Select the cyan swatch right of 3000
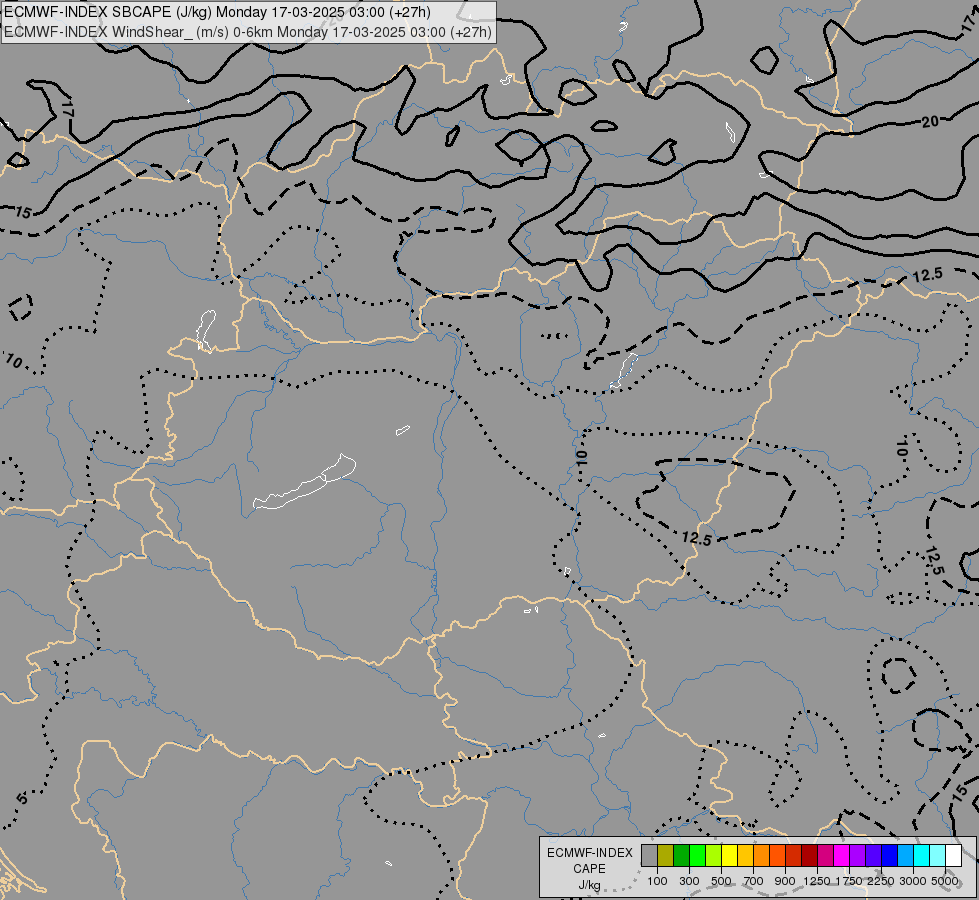 [x=922, y=856]
